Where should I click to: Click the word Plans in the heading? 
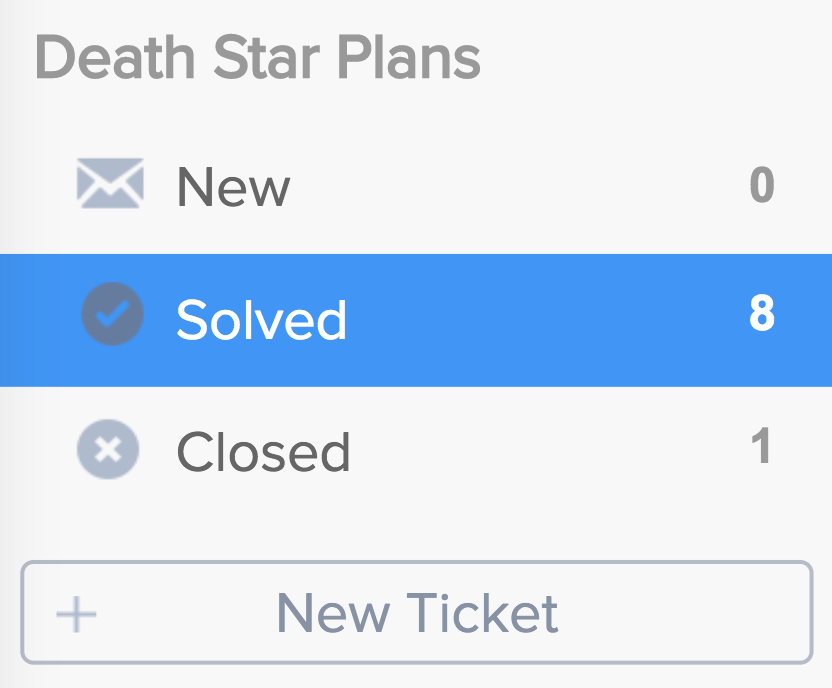[x=409, y=57]
